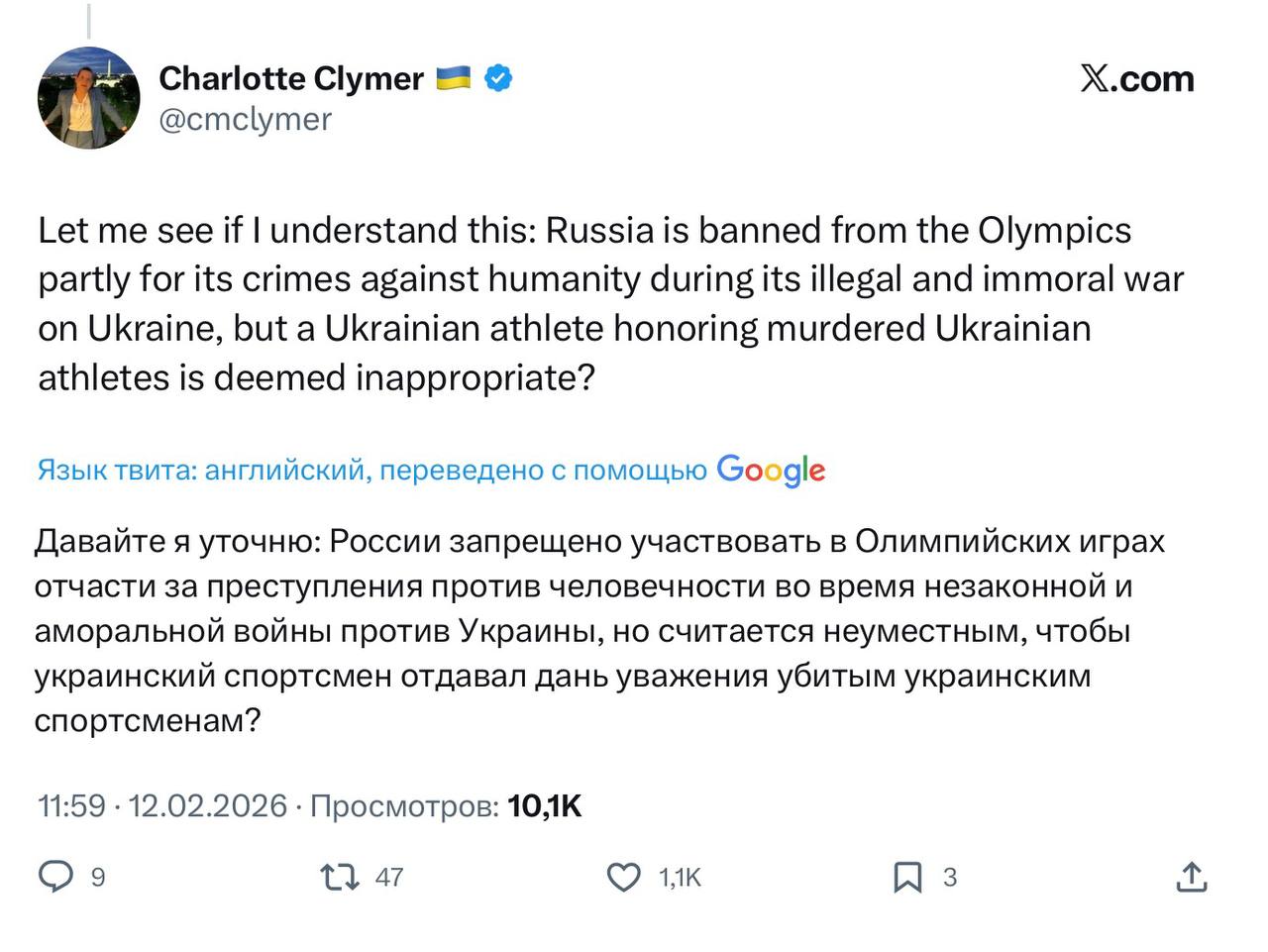Click the Charlotte Clymer display name
This screenshot has width=1268, height=952.
click(x=291, y=78)
